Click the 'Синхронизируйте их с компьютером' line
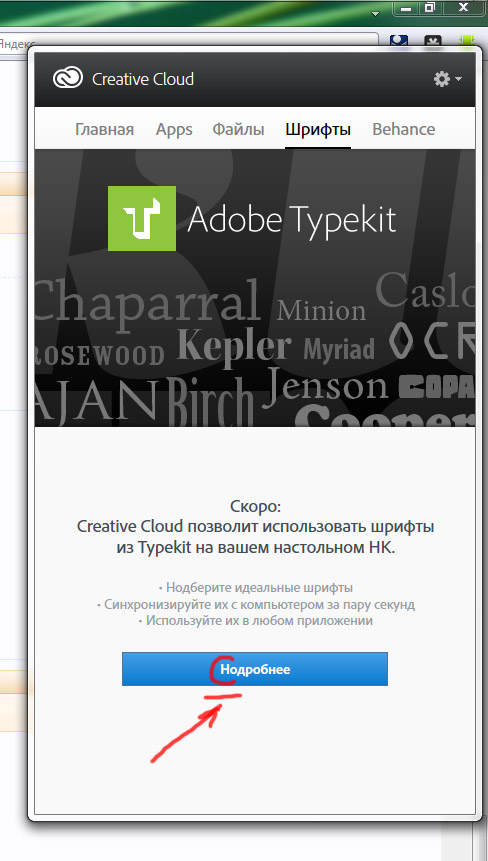Image resolution: width=488 pixels, height=861 pixels. coord(256,605)
